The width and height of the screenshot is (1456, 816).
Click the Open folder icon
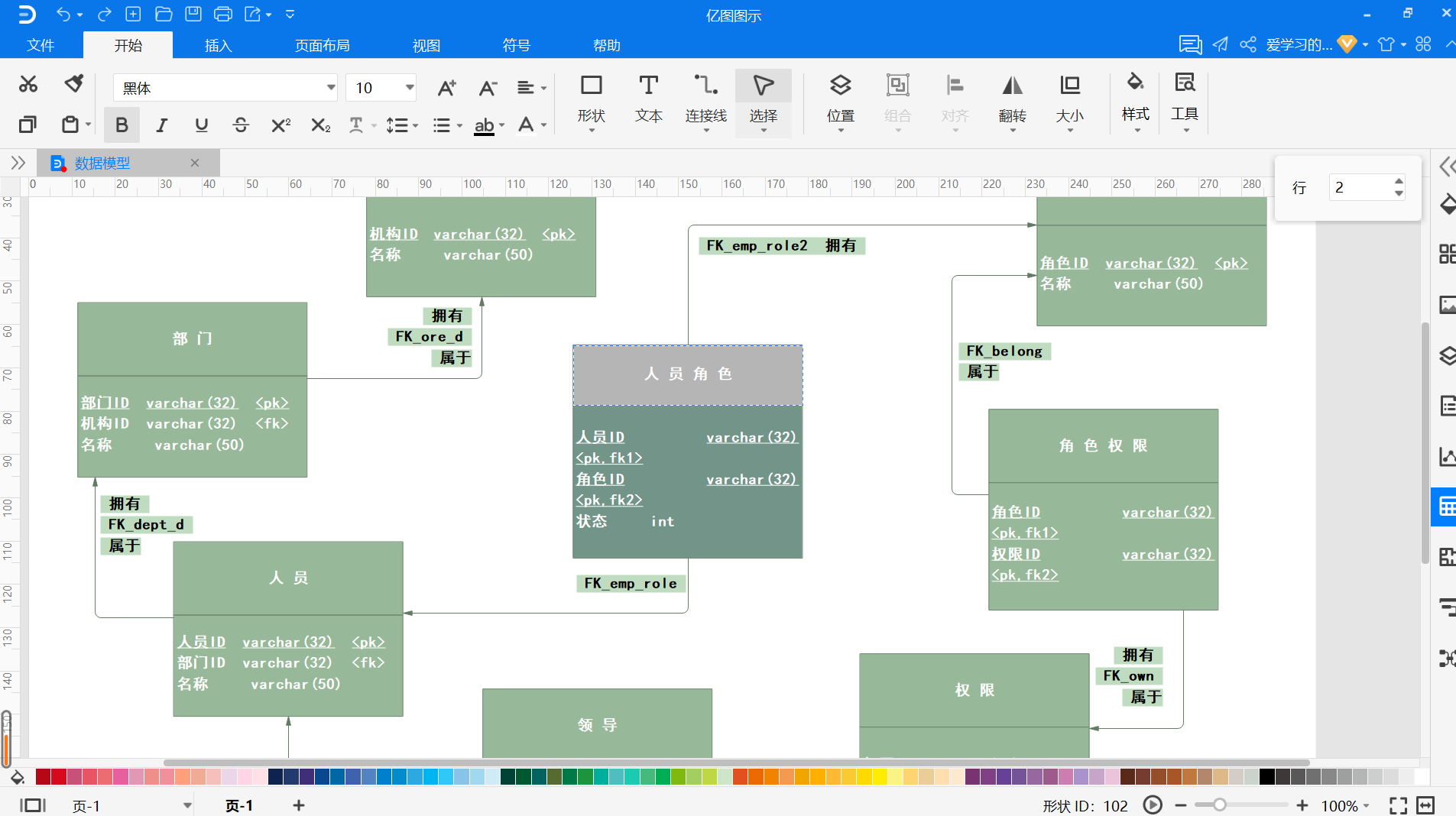(164, 14)
